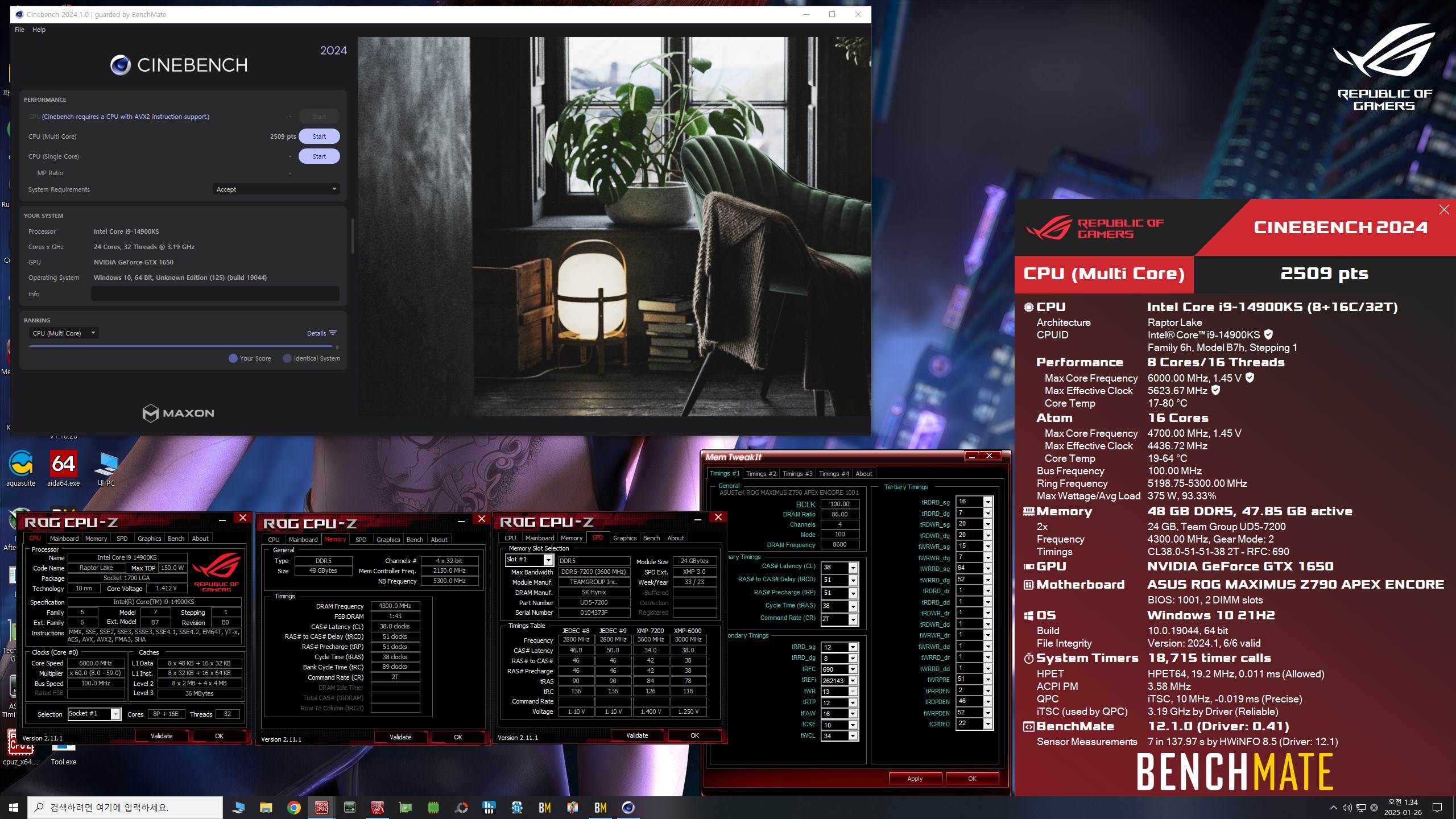Switch to ROG CPU-Z on the taskbar
Screen dimensions: 1456x819
(x=322, y=807)
